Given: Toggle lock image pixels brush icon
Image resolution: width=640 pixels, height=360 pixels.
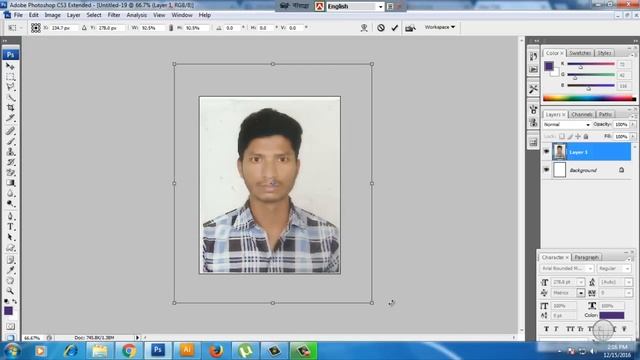Looking at the screenshot, I should pos(570,136).
